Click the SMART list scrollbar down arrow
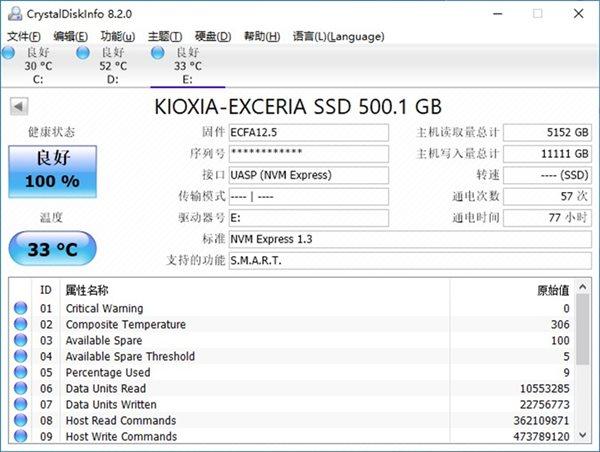The height and width of the screenshot is (452, 600). pos(583,436)
